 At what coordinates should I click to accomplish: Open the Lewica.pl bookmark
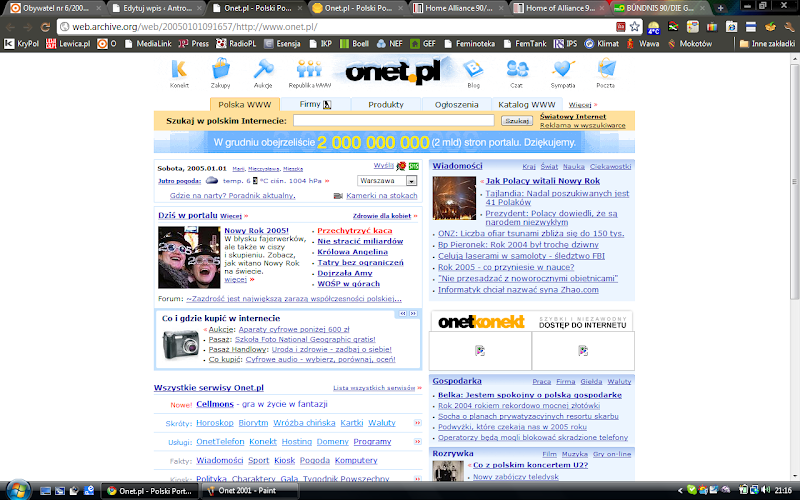pyautogui.click(x=68, y=44)
